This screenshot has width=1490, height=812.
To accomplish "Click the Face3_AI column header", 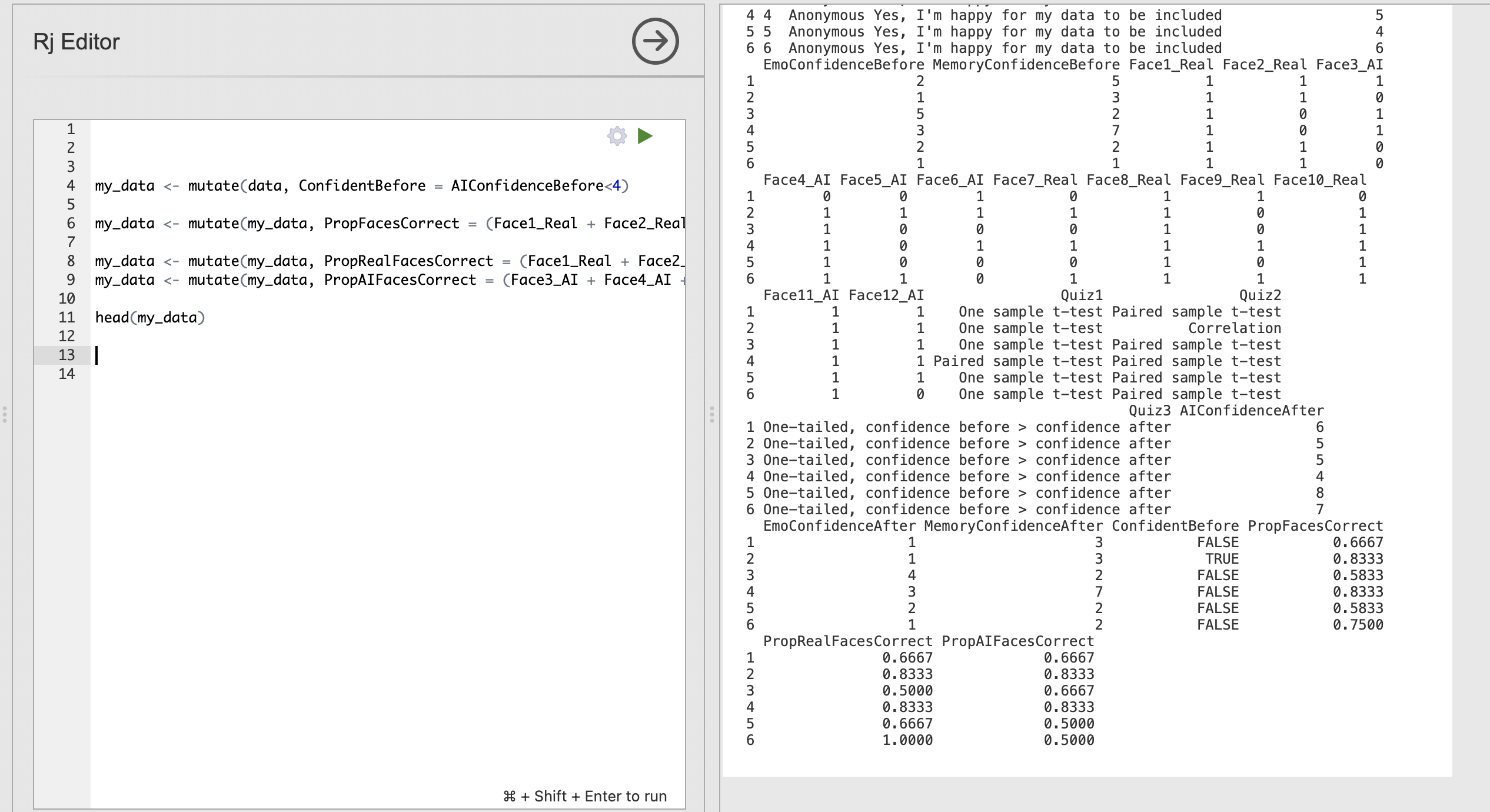I will (x=1349, y=65).
